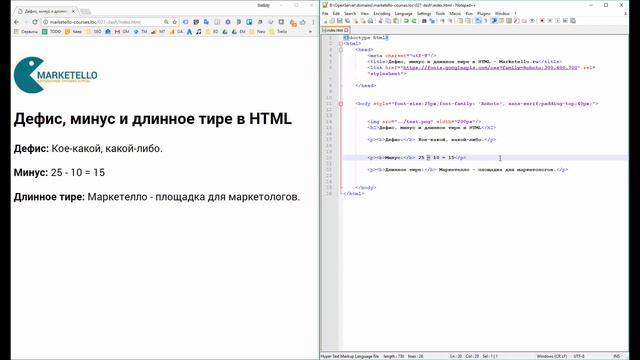This screenshot has width=640, height=360.
Task: Toggle Word Wrap icon in Notepad++ toolbar
Action: 478,20
